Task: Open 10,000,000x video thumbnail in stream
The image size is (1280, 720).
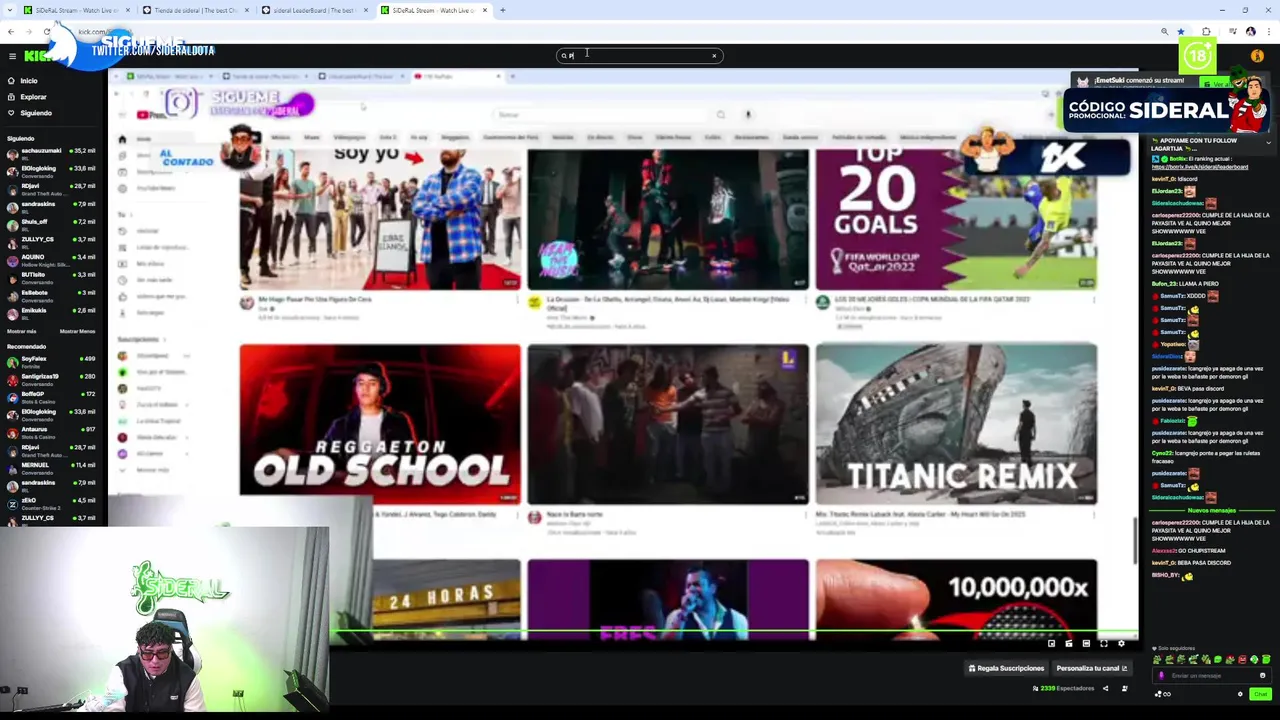Action: 956,599
